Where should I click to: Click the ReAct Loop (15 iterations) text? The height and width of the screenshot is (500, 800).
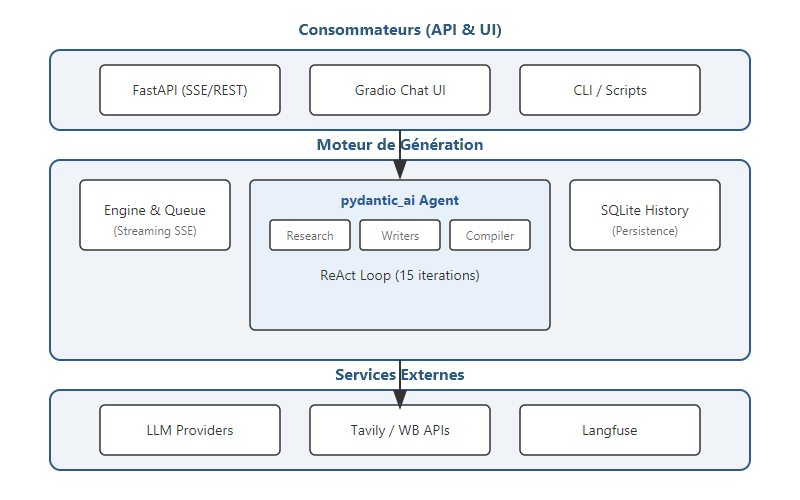click(400, 275)
